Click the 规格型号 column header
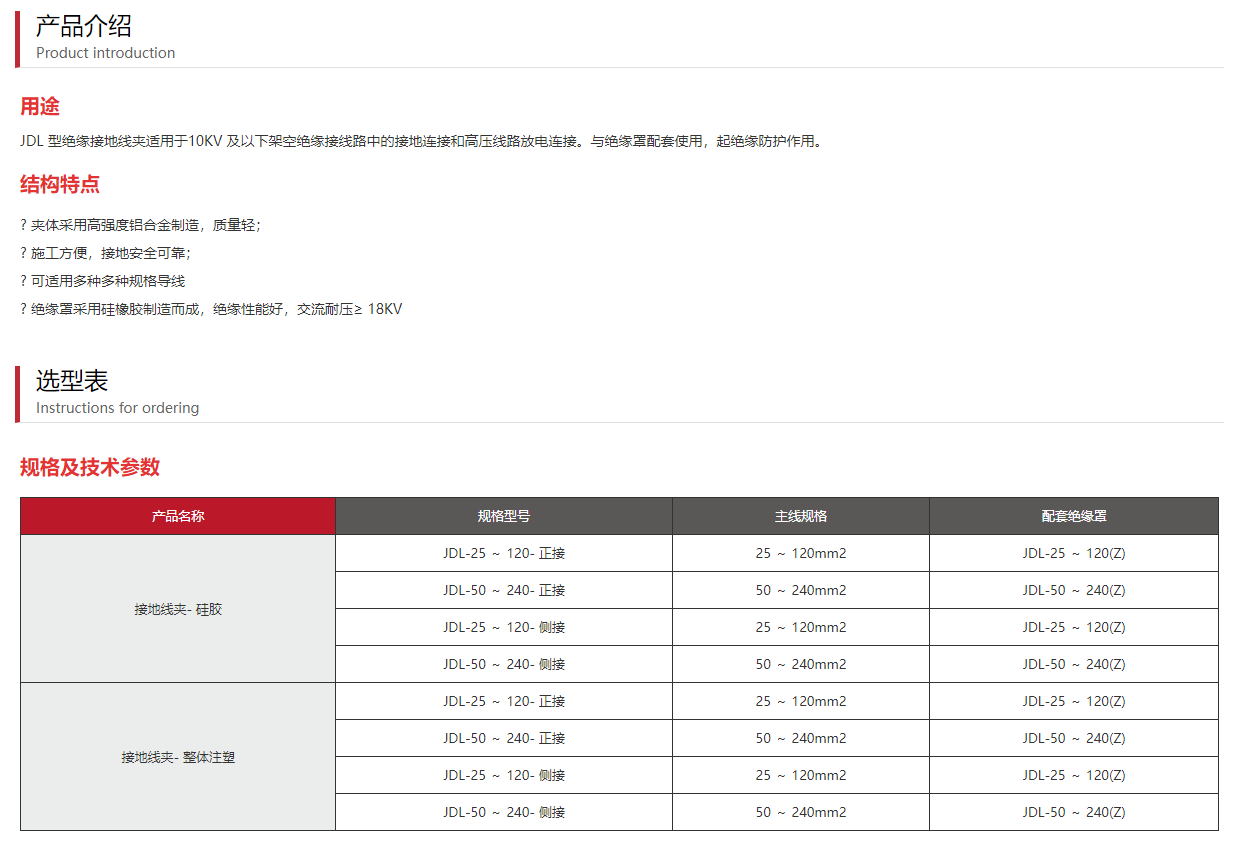The image size is (1237, 850). 504,516
